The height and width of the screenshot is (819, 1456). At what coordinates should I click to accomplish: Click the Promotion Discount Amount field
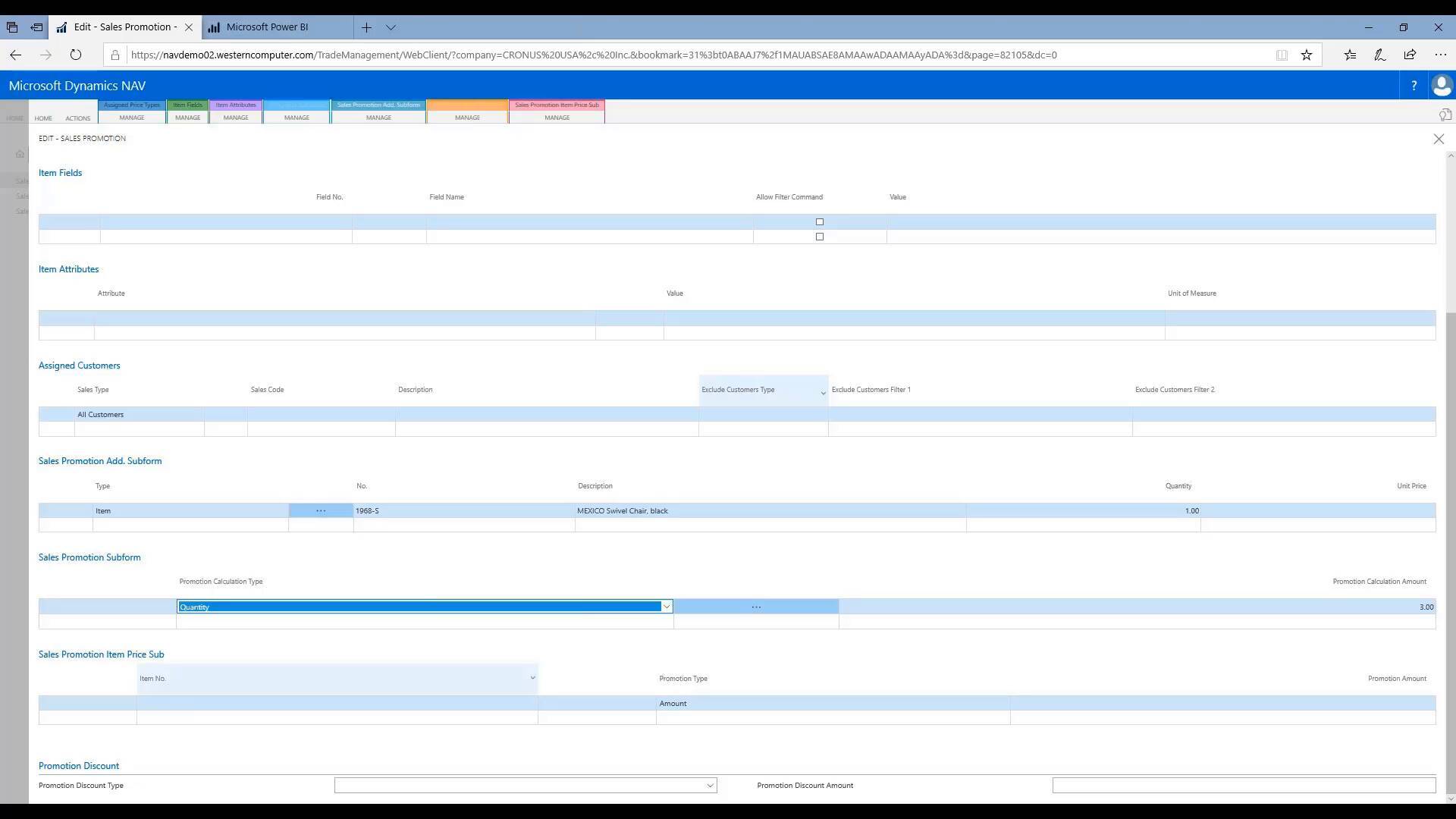tap(1243, 786)
